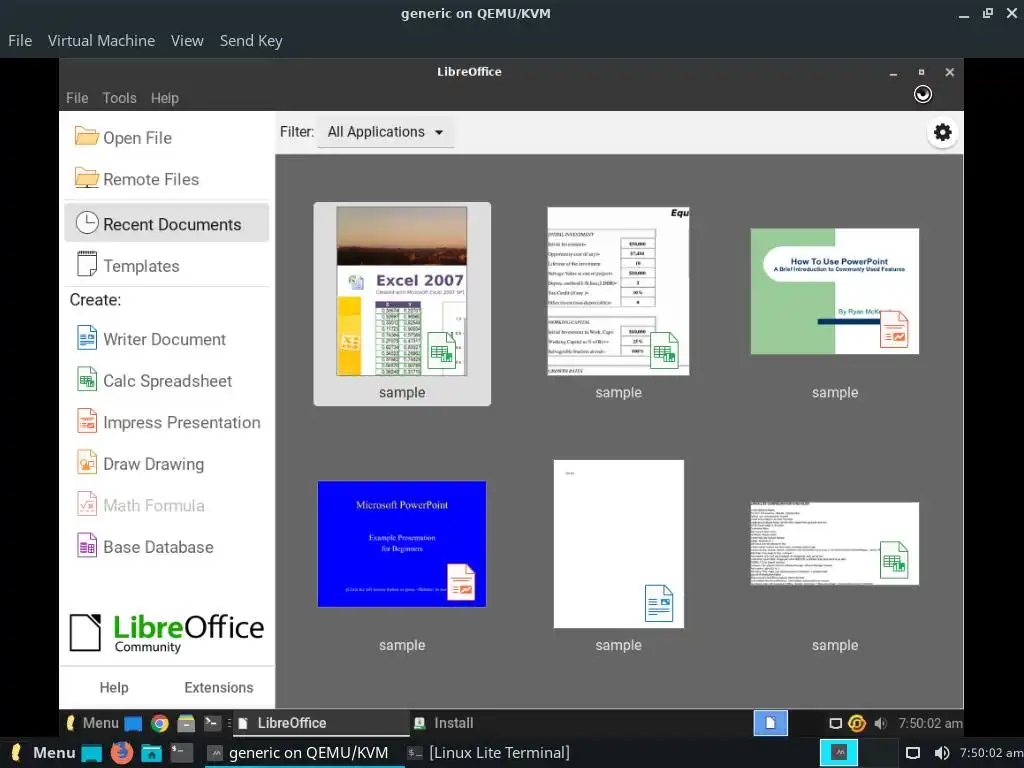Open the Excel 2007 sample spreadsheet thumbnail
This screenshot has width=1024, height=768.
pyautogui.click(x=402, y=291)
